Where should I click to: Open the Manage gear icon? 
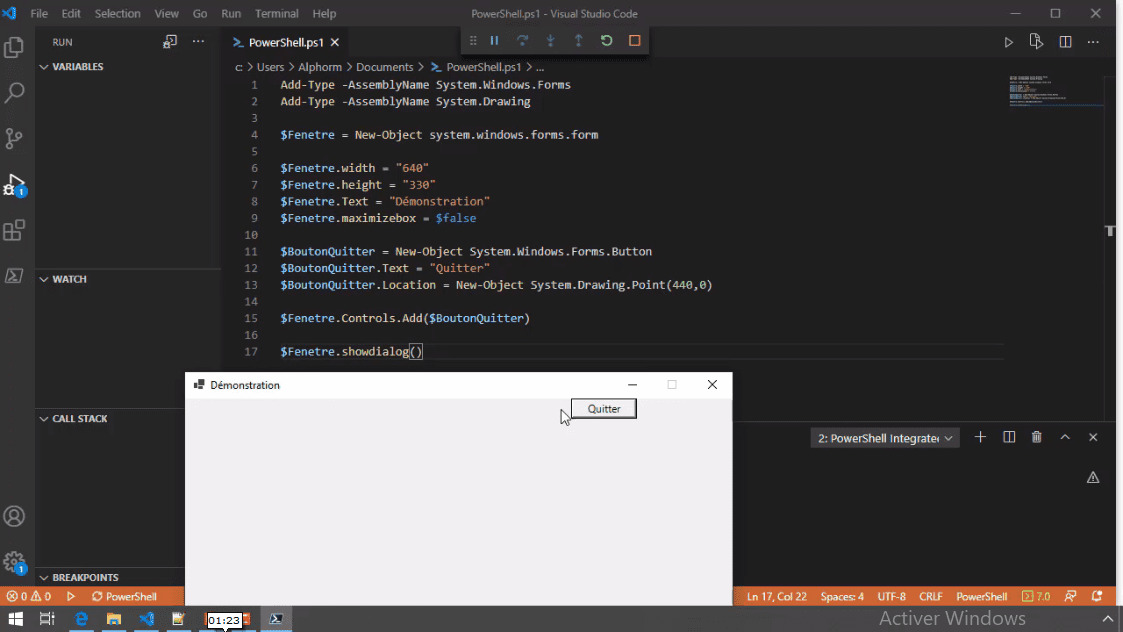pos(14,562)
